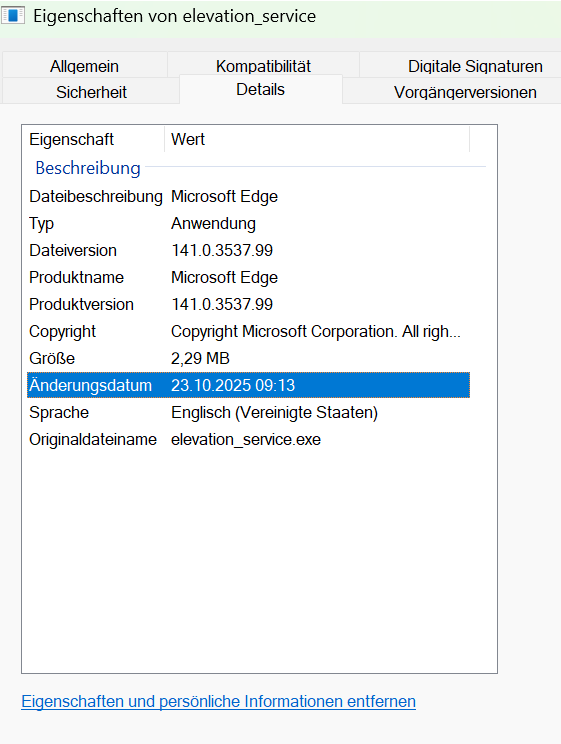This screenshot has width=561, height=744.
Task: Select the Sprache property row
Action: (x=248, y=412)
